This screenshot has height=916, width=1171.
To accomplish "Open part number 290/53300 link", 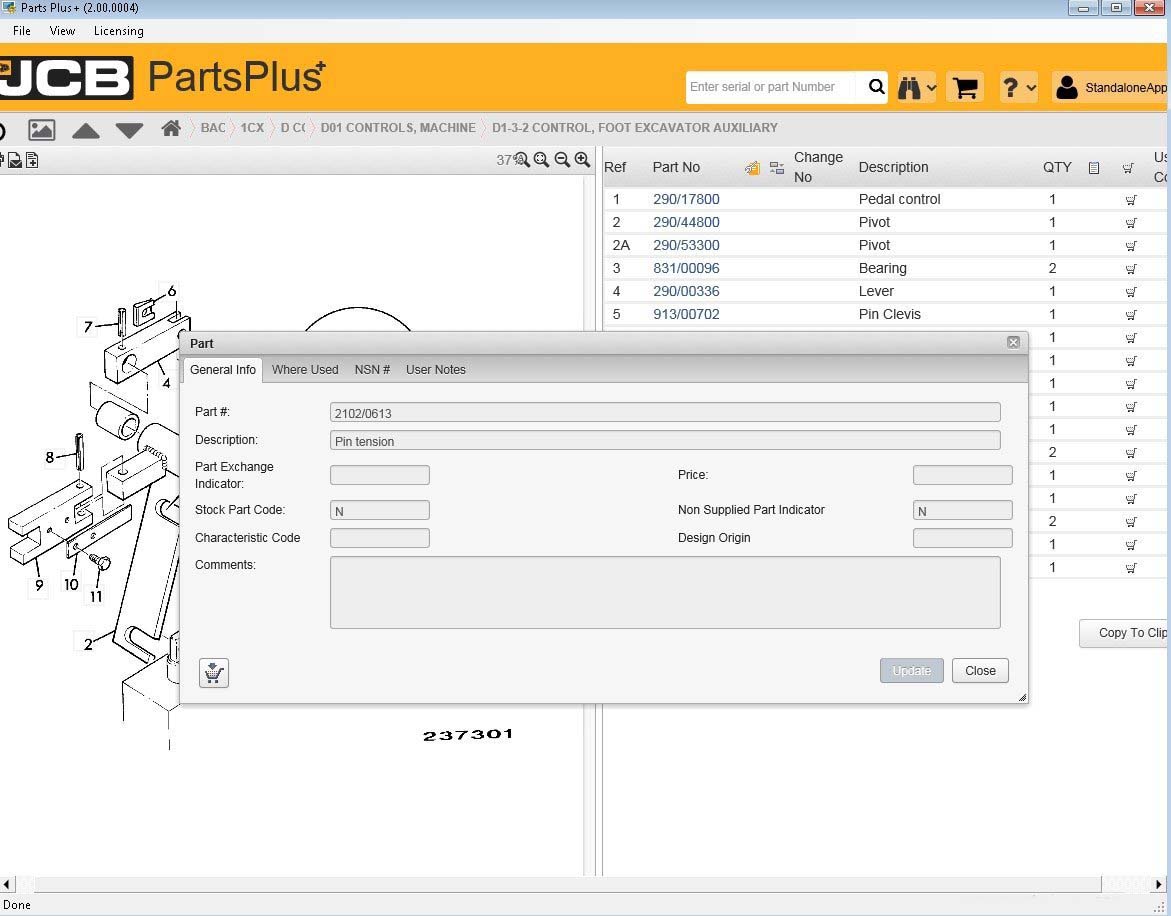I will [x=686, y=246].
